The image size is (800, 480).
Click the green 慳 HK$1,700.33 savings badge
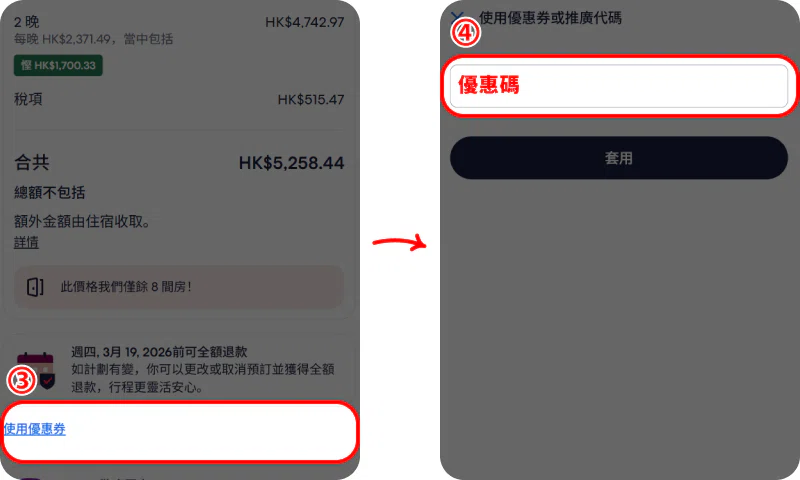(x=58, y=65)
